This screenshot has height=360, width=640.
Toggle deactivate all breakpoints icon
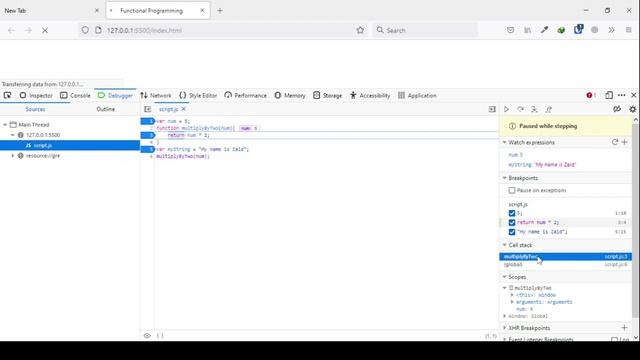[617, 109]
